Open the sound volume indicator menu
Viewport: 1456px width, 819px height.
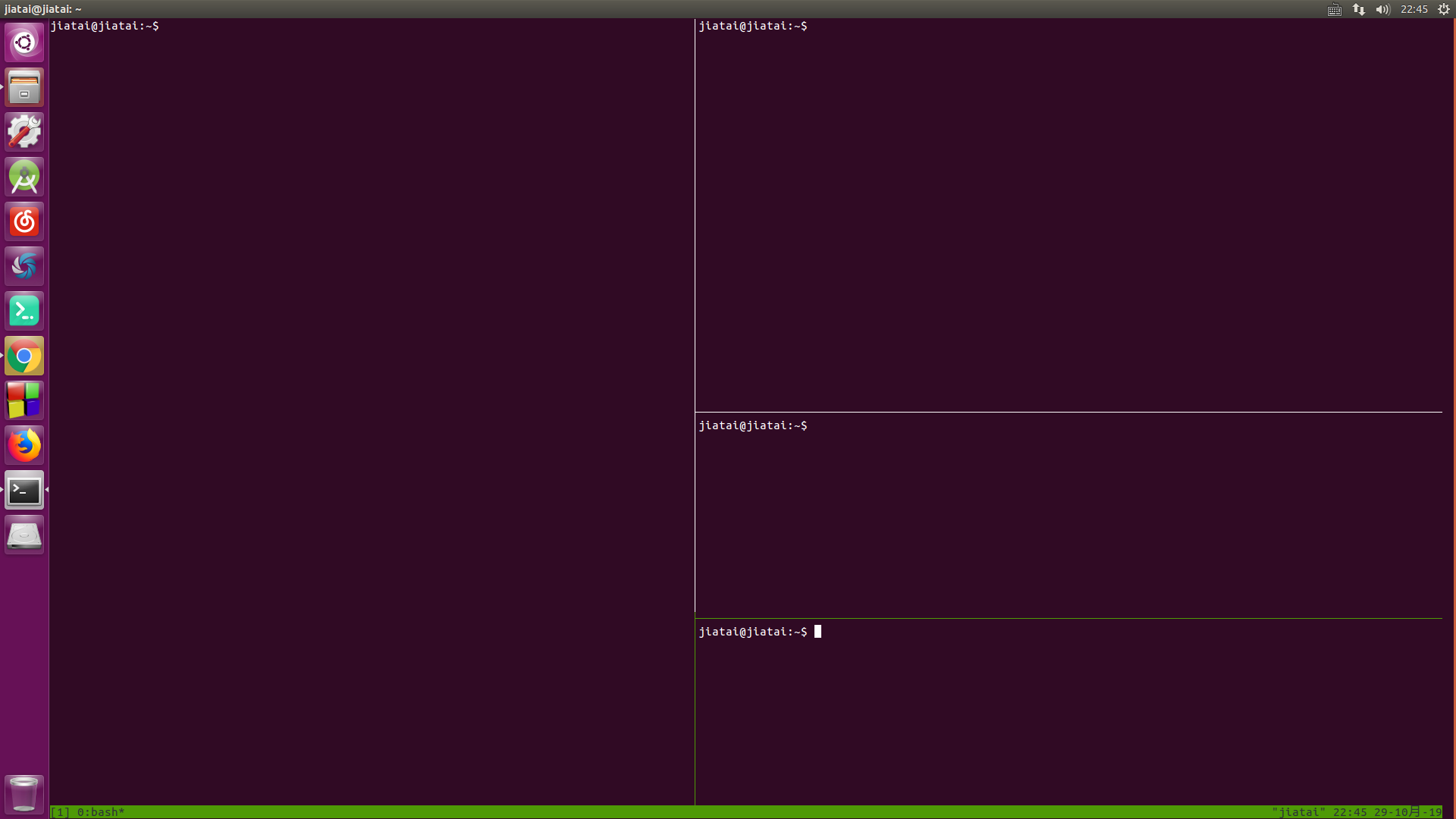tap(1382, 9)
